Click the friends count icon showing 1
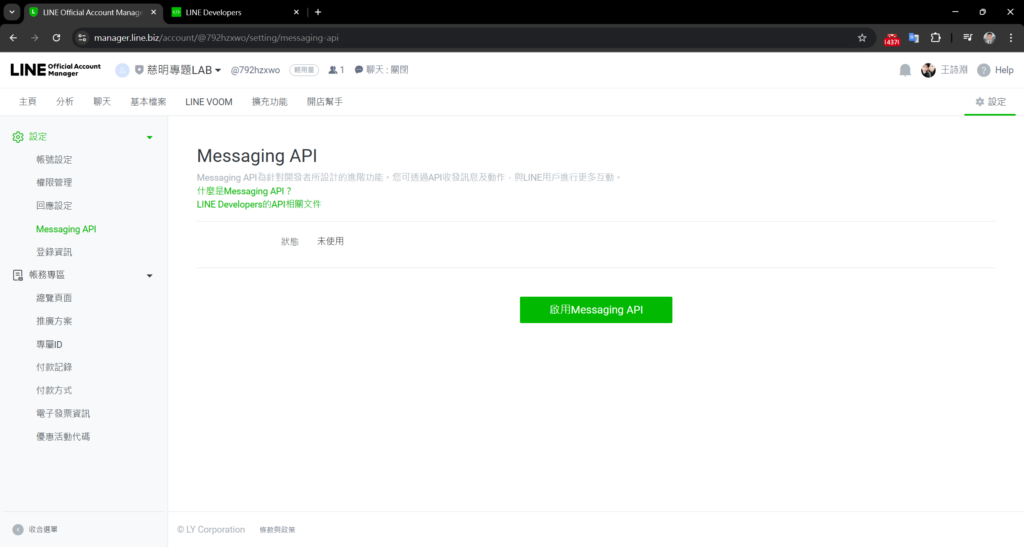Viewport: 1024px width, 547px height. coord(333,70)
